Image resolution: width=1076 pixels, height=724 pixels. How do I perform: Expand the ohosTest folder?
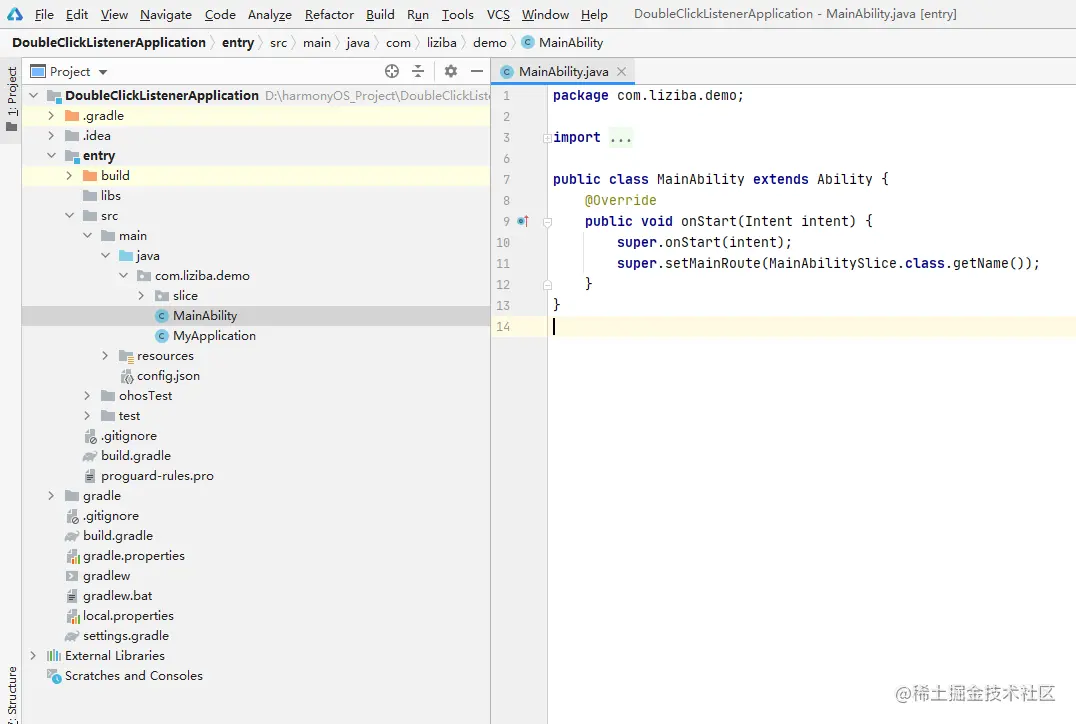87,395
